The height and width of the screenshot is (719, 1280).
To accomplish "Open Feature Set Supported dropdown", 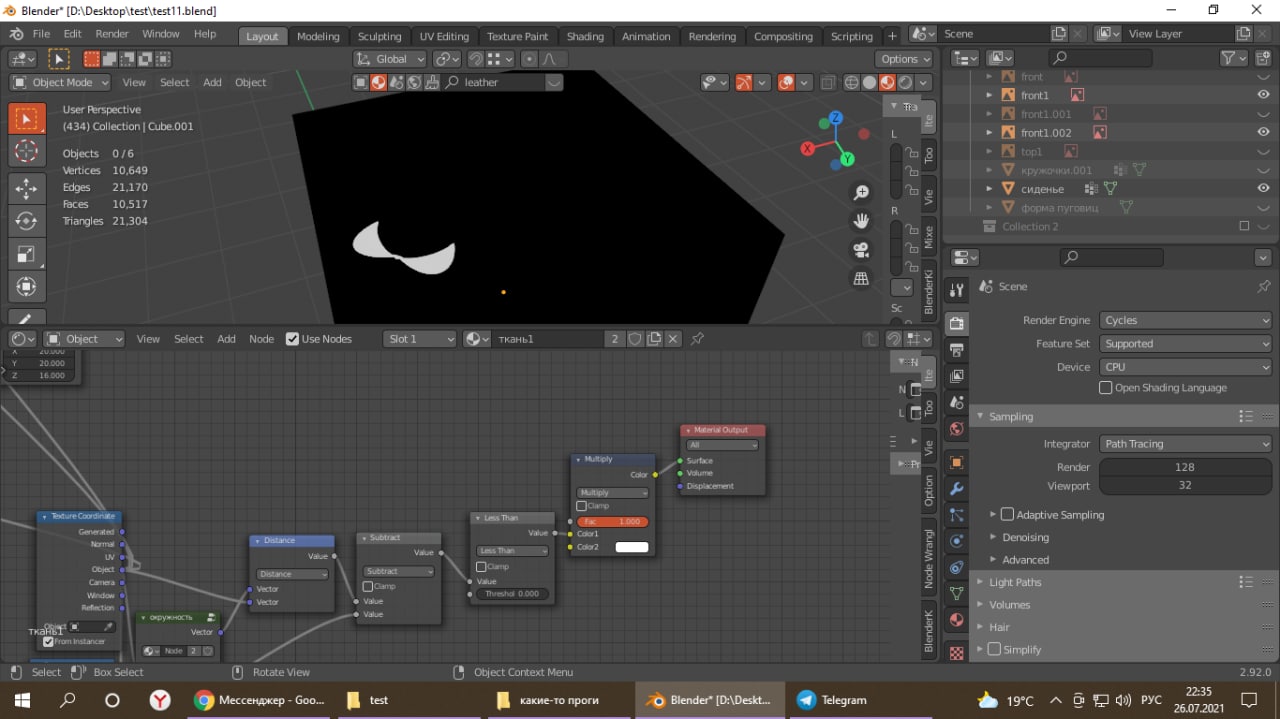I will pyautogui.click(x=1185, y=344).
